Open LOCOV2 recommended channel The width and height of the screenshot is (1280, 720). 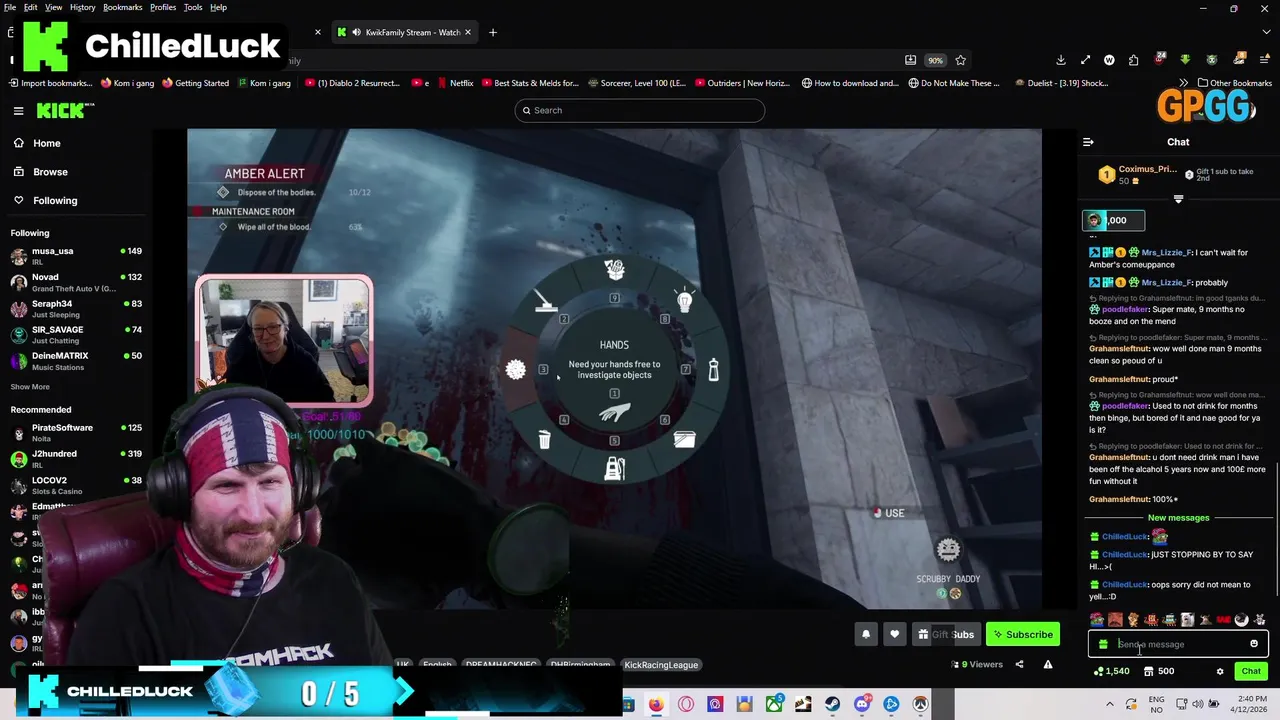(75, 484)
